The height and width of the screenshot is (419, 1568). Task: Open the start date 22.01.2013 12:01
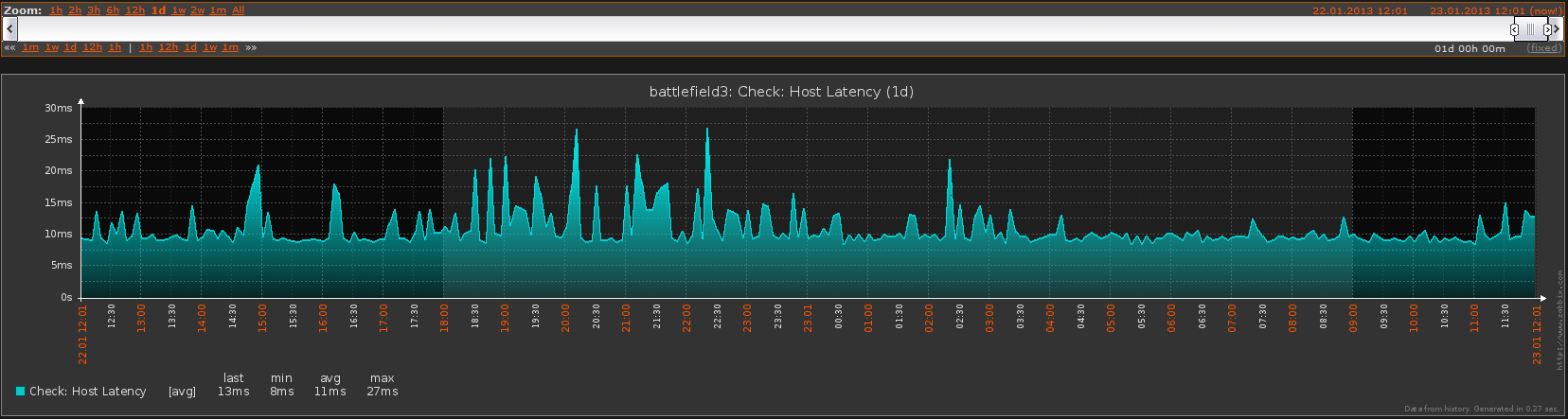coord(1360,11)
